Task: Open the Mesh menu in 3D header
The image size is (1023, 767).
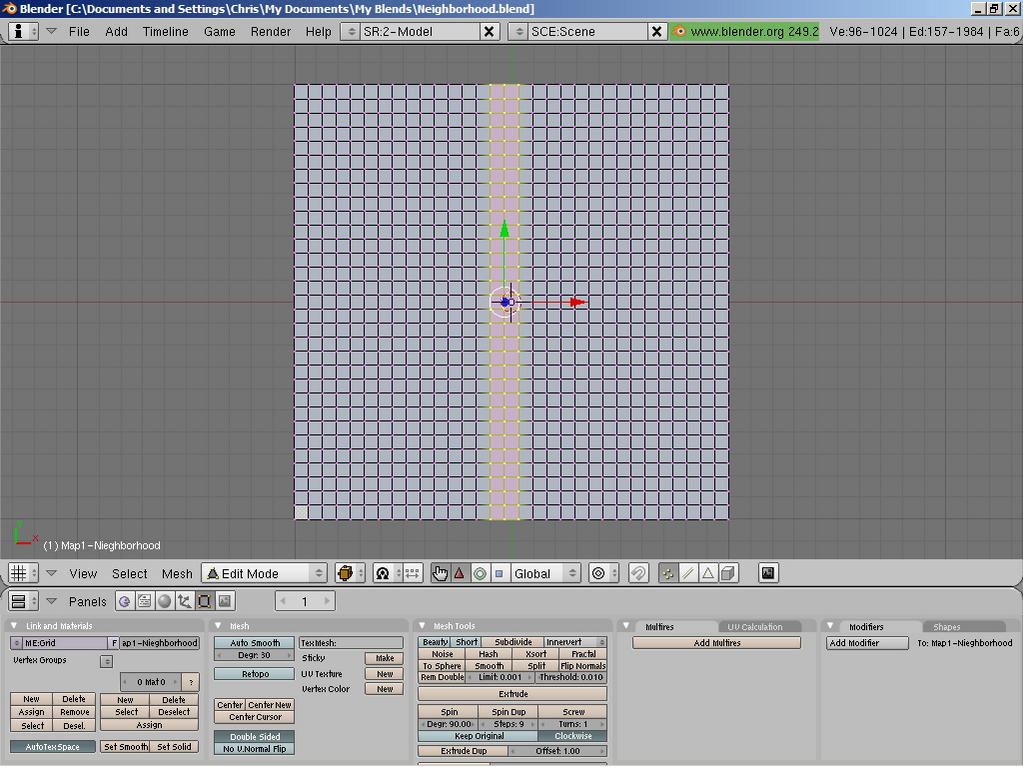Action: (x=177, y=573)
